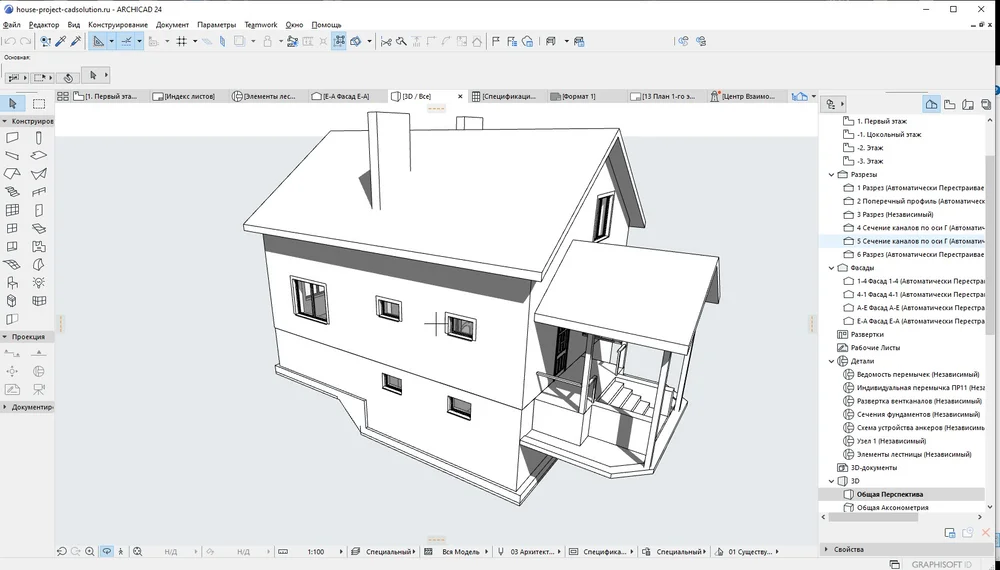Toggle the Suspend Groups button
Screen dimensions: 1000x570
pyautogui.click(x=341, y=42)
